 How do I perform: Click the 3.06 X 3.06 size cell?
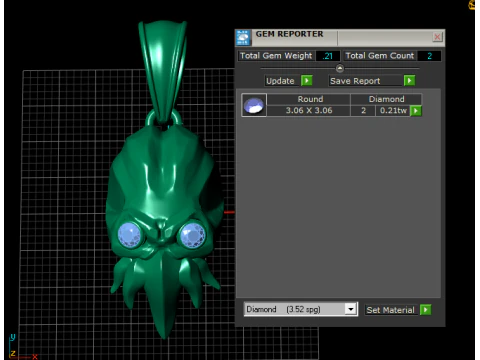point(309,111)
